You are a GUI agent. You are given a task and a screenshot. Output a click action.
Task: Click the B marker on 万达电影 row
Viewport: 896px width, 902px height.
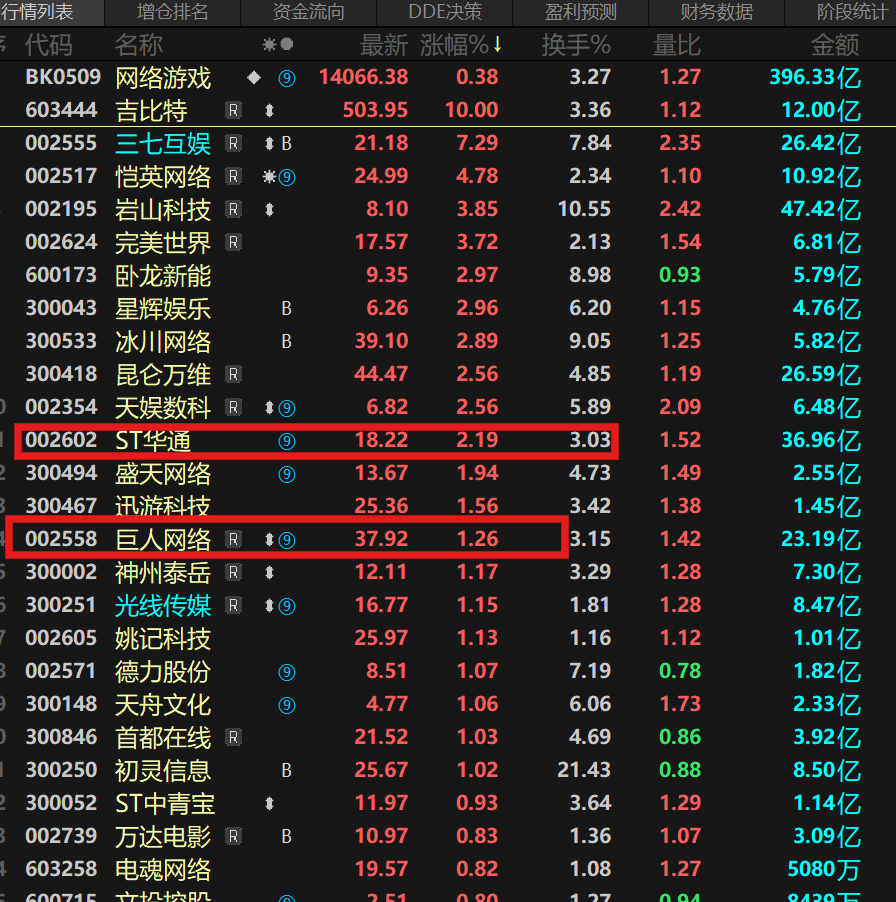[286, 836]
